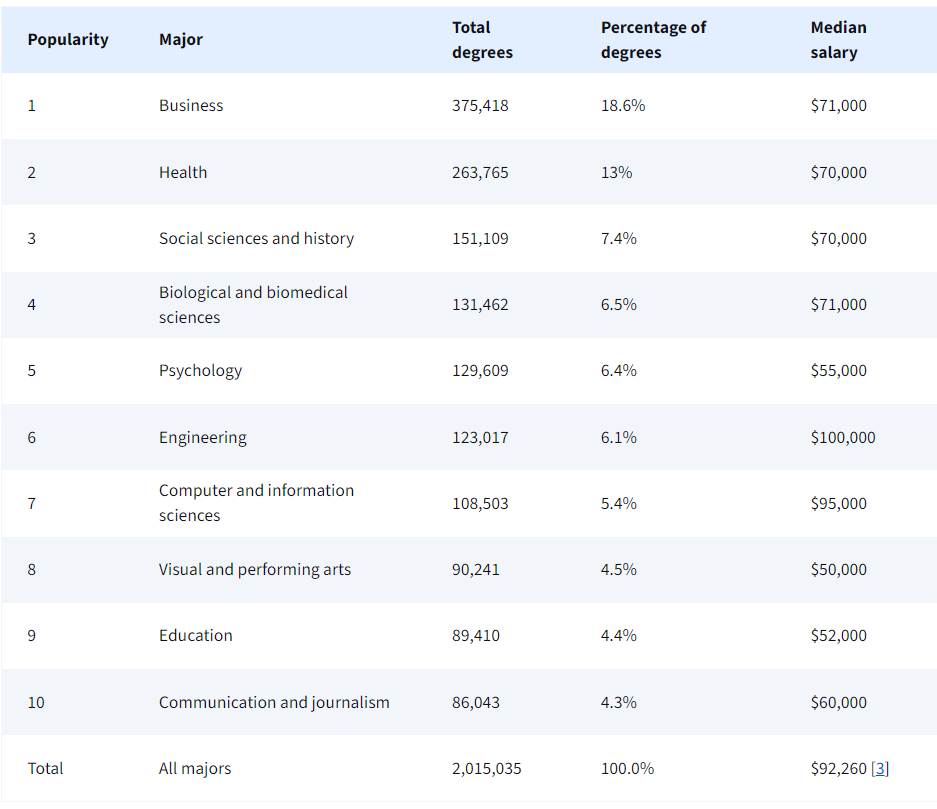
Task: Click the 18.6% percentage value
Action: click(623, 106)
